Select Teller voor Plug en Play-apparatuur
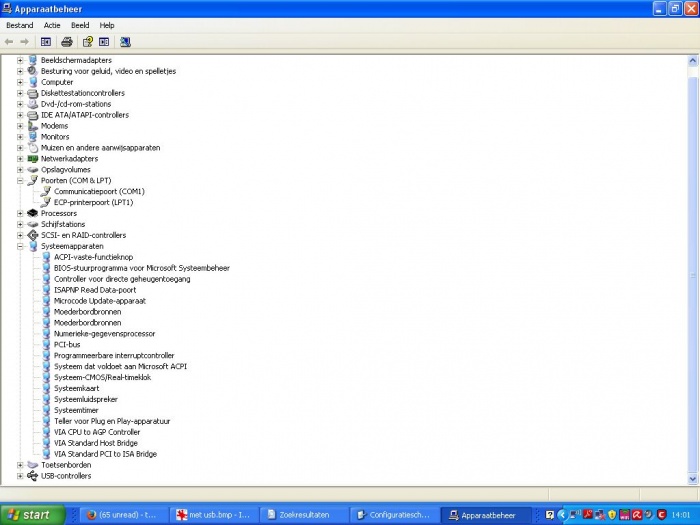This screenshot has width=700, height=525. pyautogui.click(x=112, y=421)
